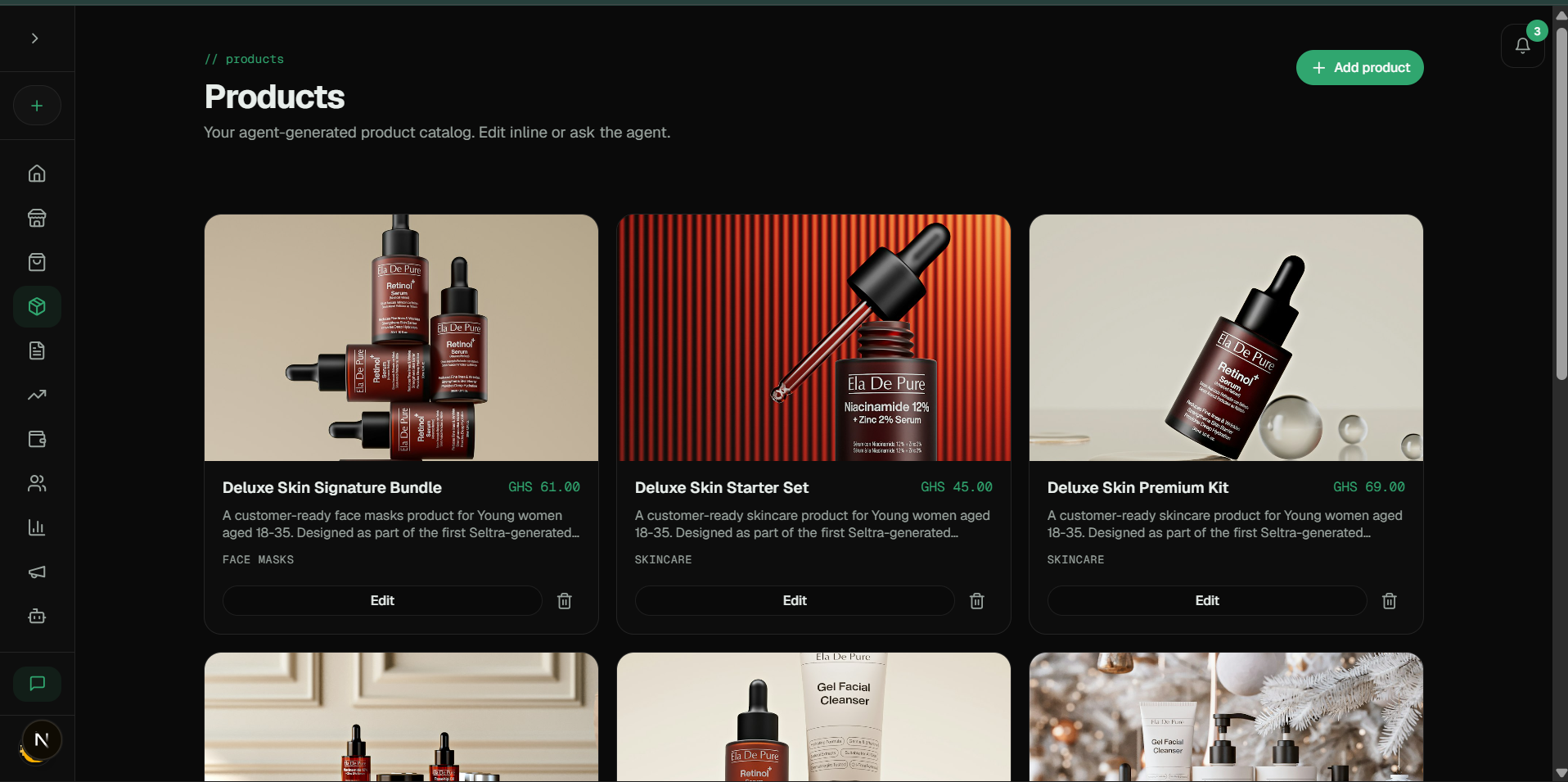Viewport: 1568px width, 782px height.
Task: Open notifications bell with 3 badge
Action: click(1522, 46)
